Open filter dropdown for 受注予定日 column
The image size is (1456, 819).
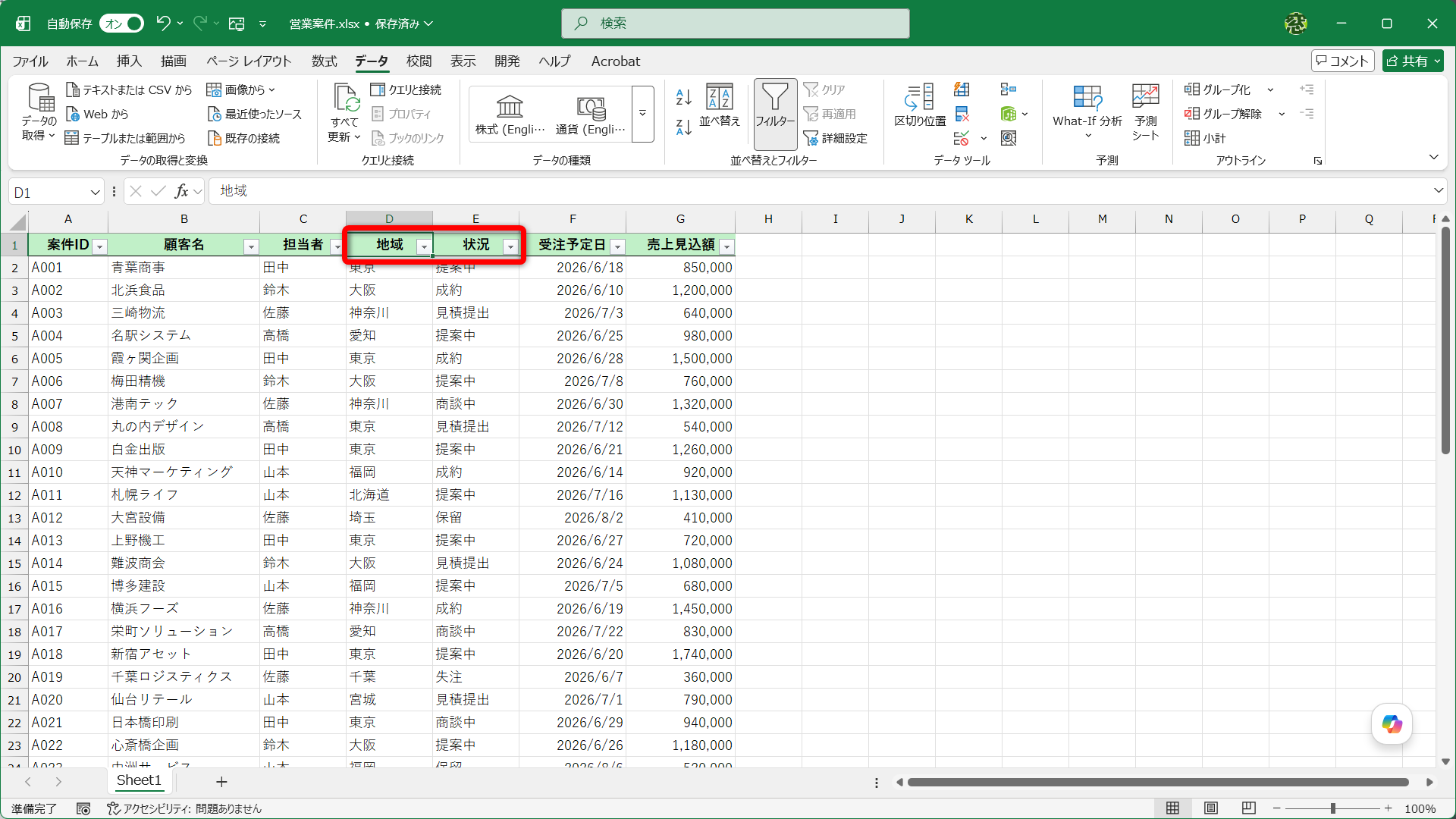point(617,246)
